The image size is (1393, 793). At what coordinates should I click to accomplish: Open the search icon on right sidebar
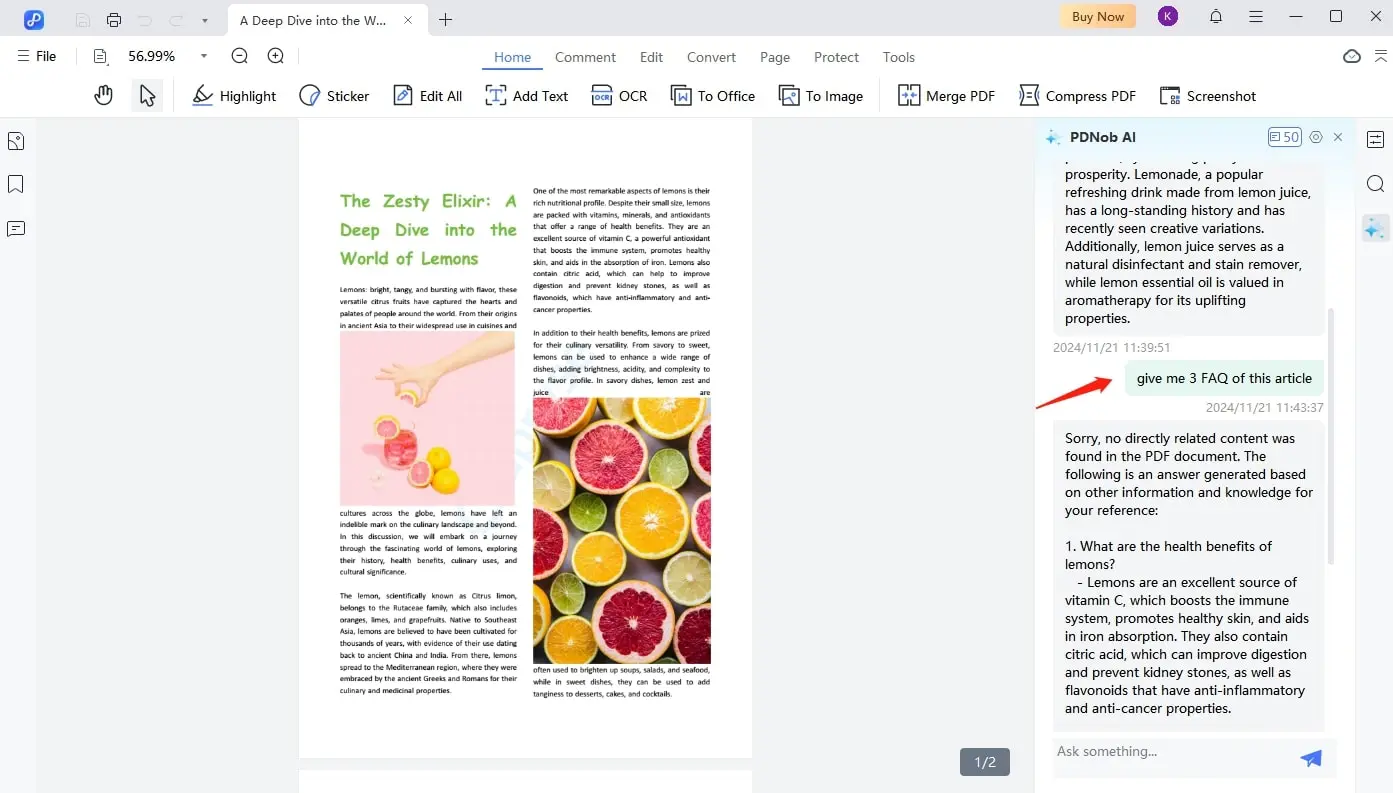click(1375, 184)
